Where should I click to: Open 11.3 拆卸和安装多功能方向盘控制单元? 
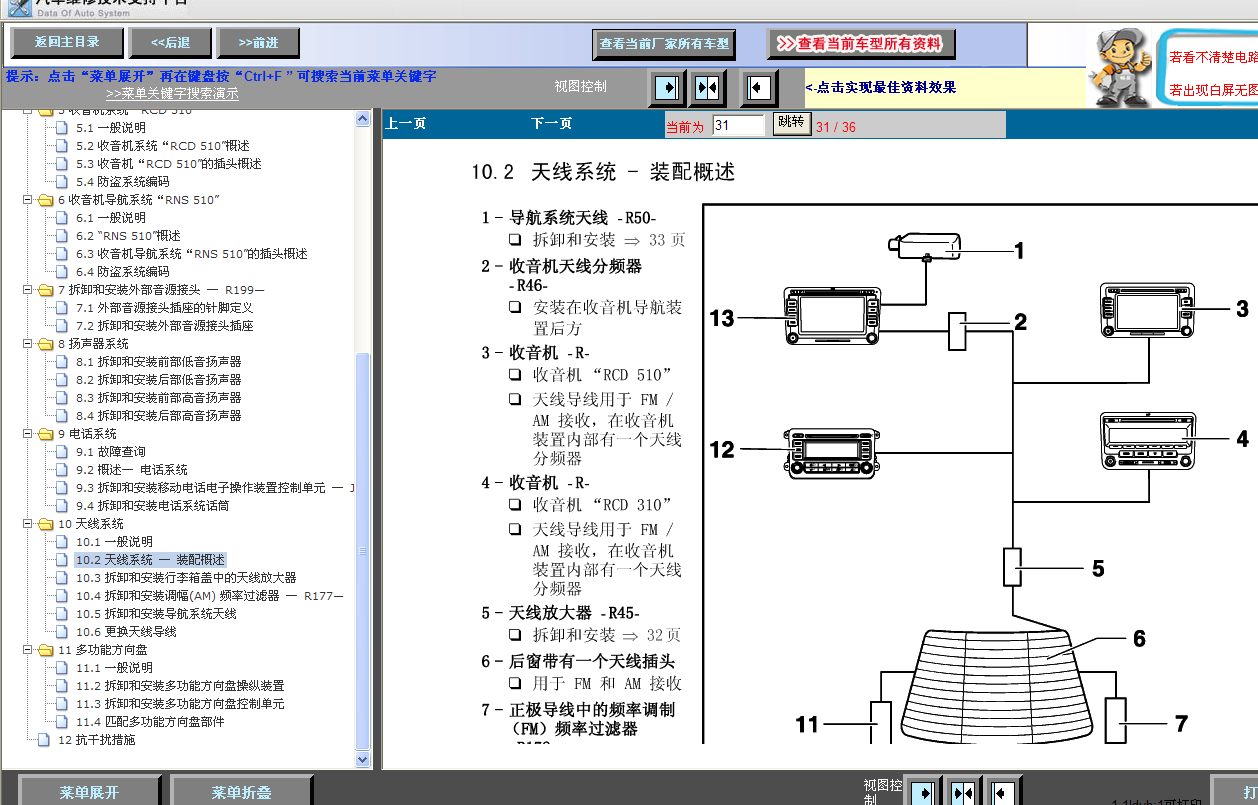click(x=179, y=704)
